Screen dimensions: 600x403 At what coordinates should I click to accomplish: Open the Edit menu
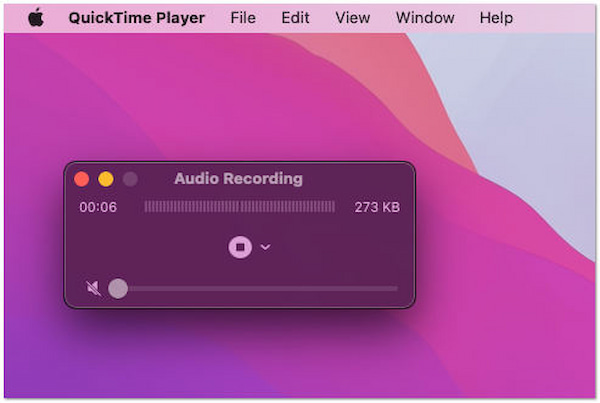[x=295, y=18]
